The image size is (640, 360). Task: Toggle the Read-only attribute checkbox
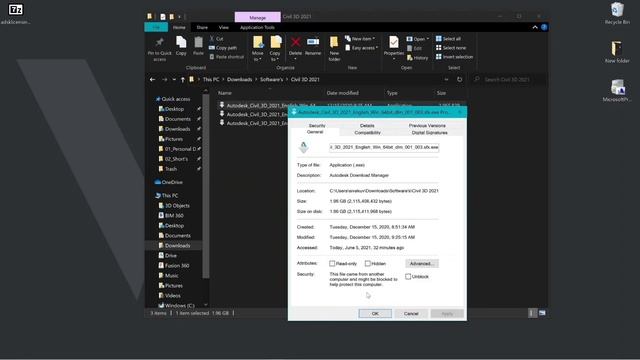[x=332, y=264]
